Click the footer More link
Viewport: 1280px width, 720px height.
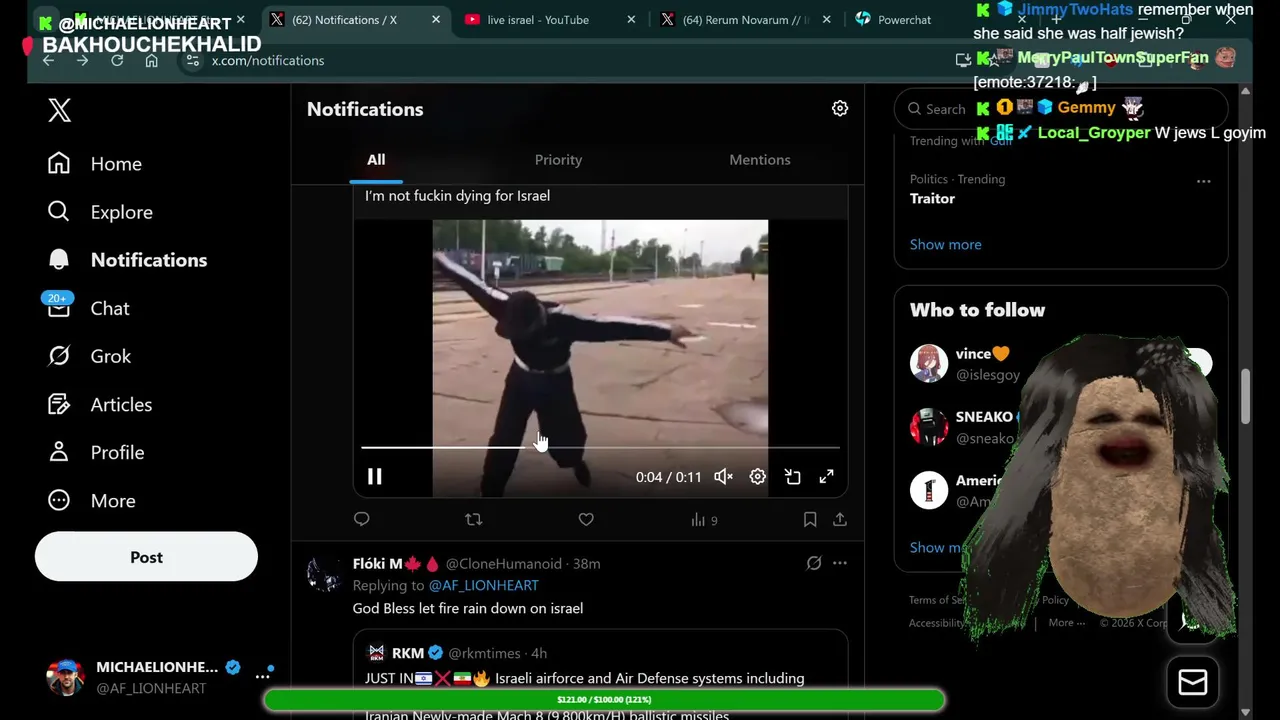coord(1067,622)
